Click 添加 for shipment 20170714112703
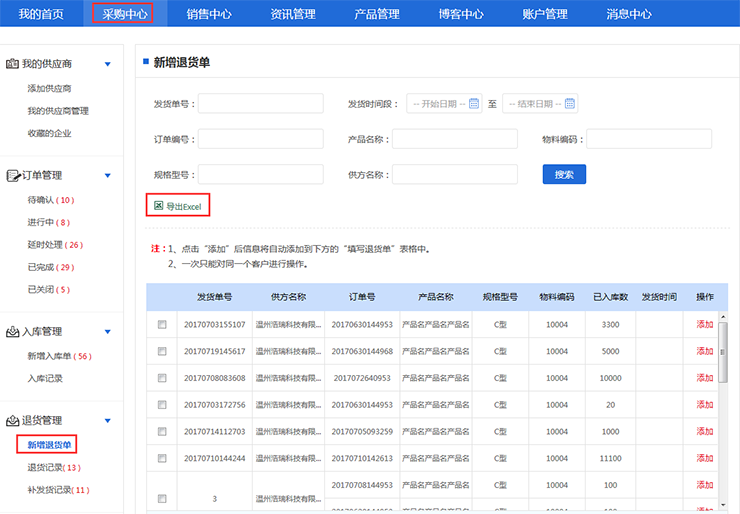Viewport: 740px width, 514px height. (x=705, y=431)
